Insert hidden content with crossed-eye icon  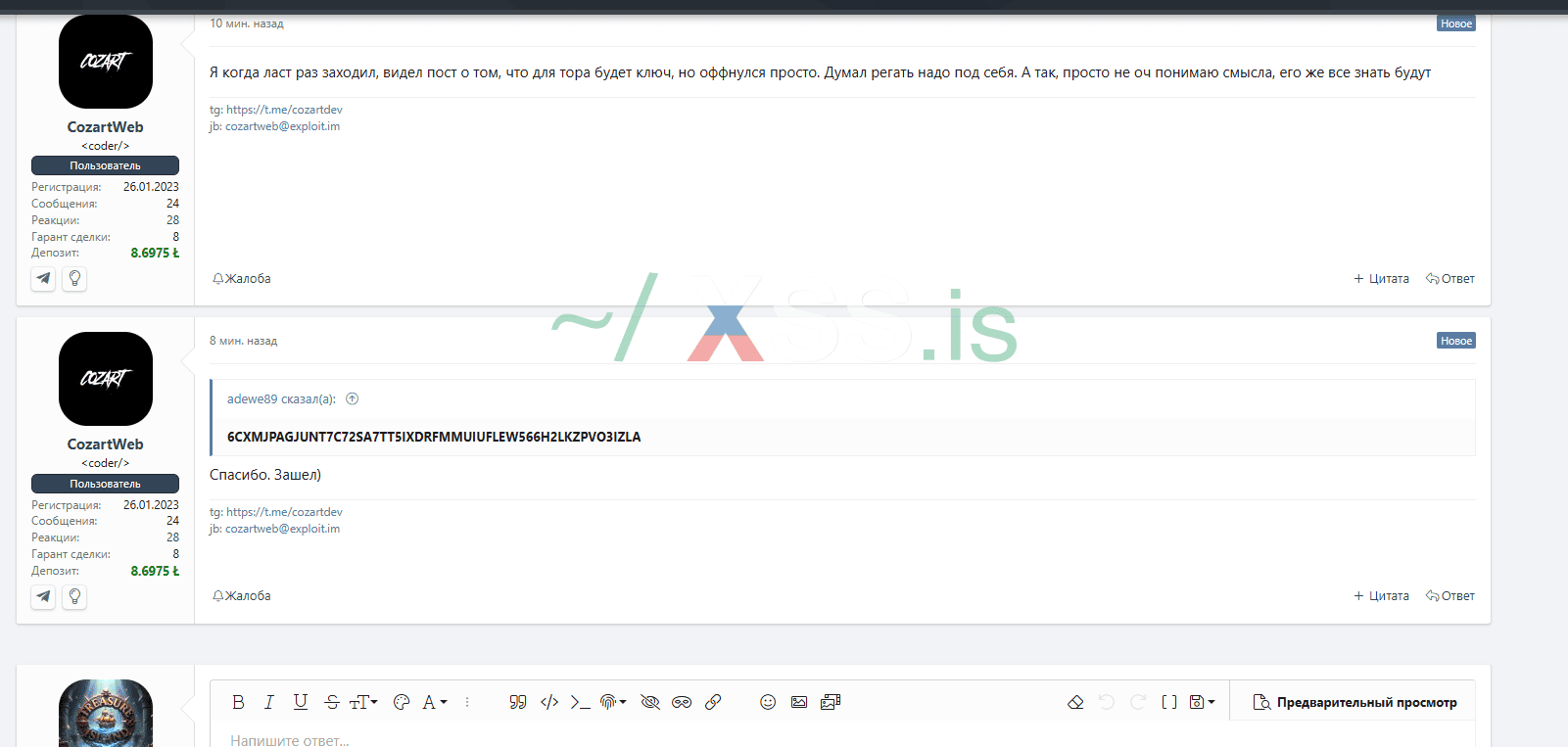point(650,702)
